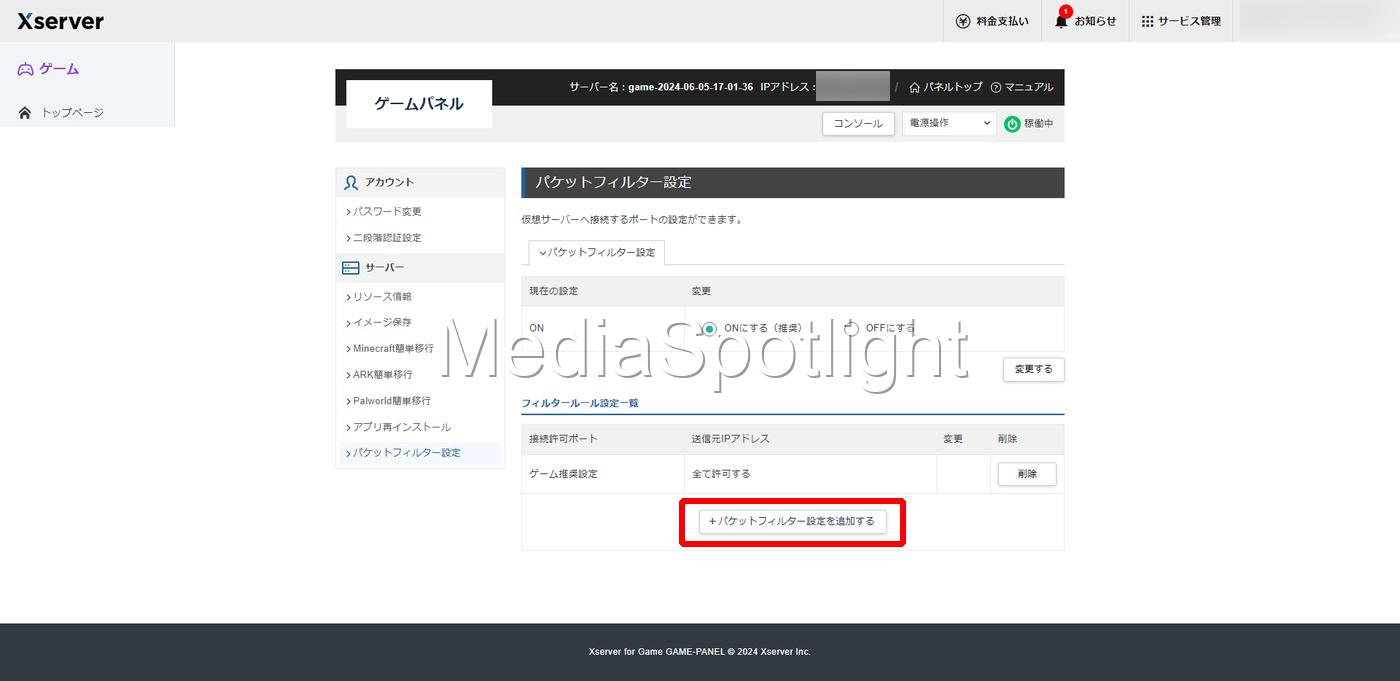The width and height of the screenshot is (1400, 681).
Task: Select the アカウント person icon
Action: [x=349, y=181]
